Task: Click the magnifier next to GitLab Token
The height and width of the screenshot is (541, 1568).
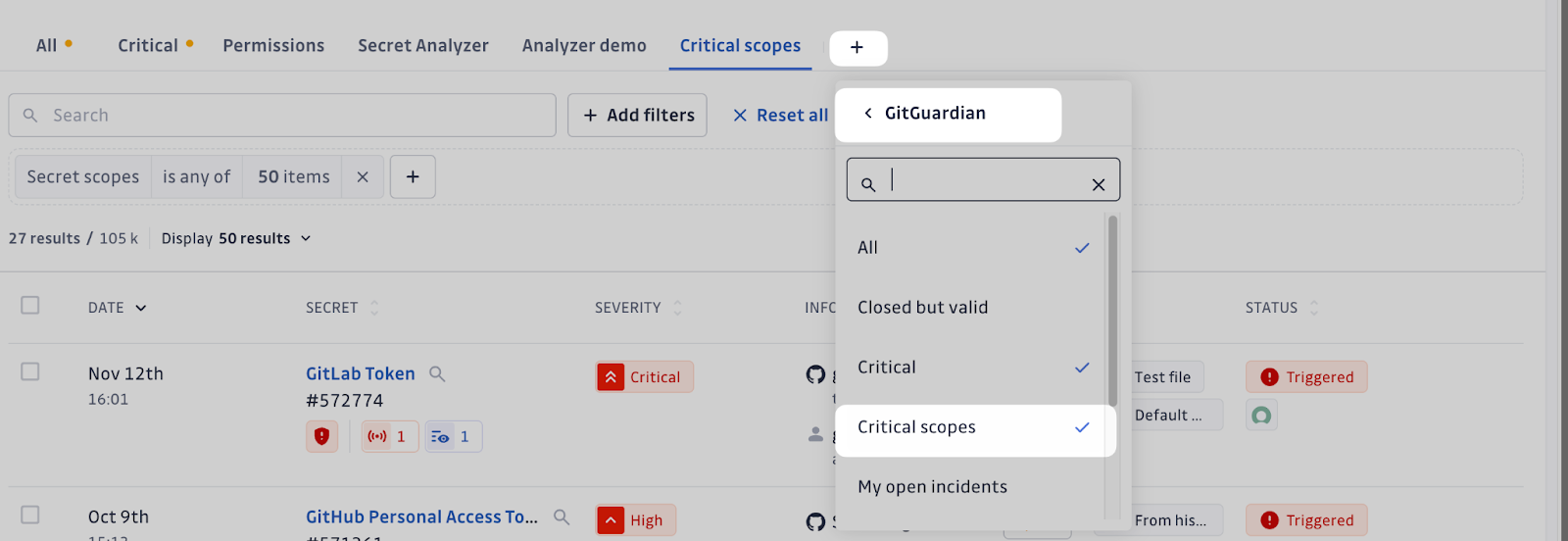Action: [437, 373]
